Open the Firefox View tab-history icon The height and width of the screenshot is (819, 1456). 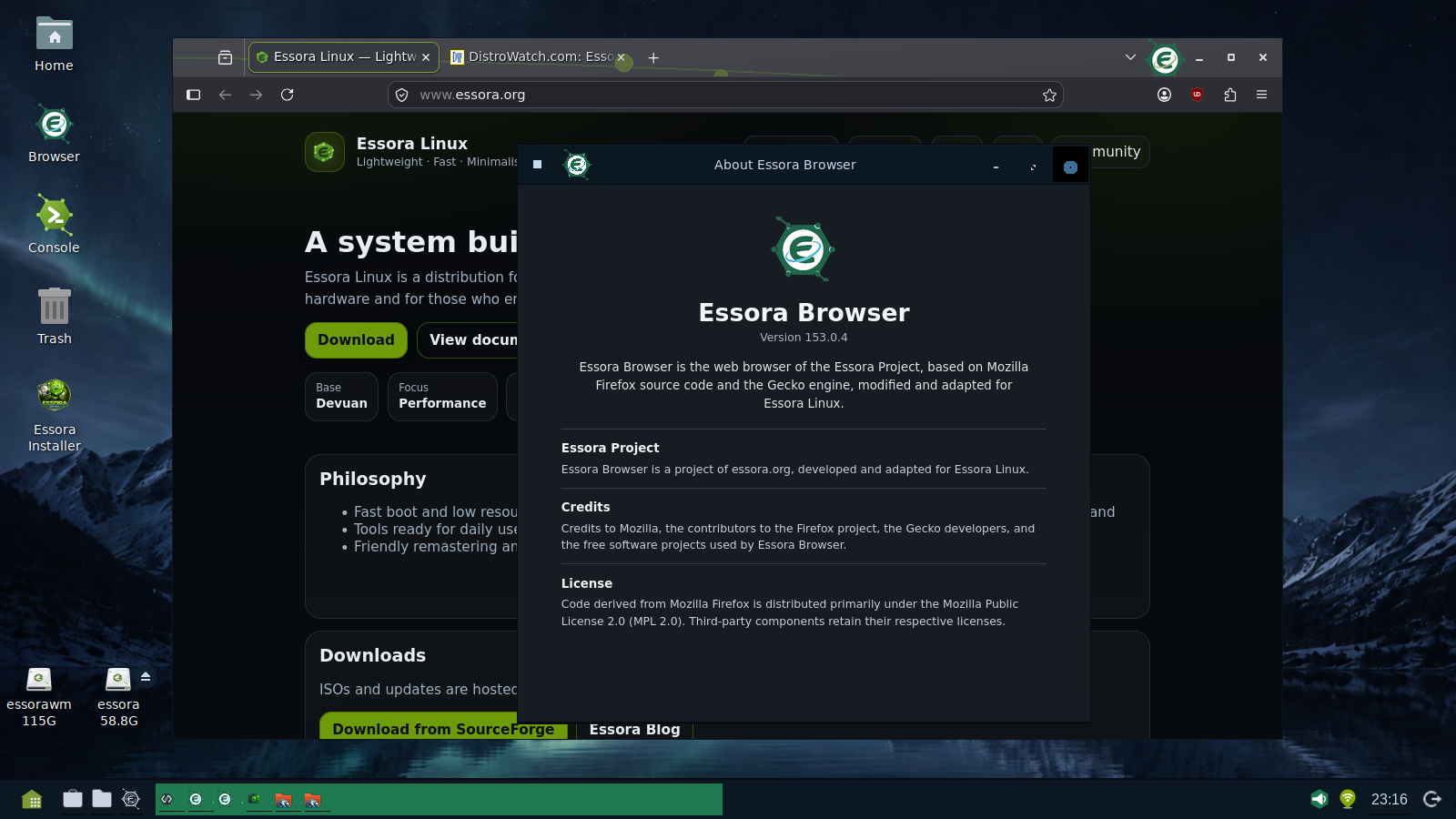coord(225,57)
